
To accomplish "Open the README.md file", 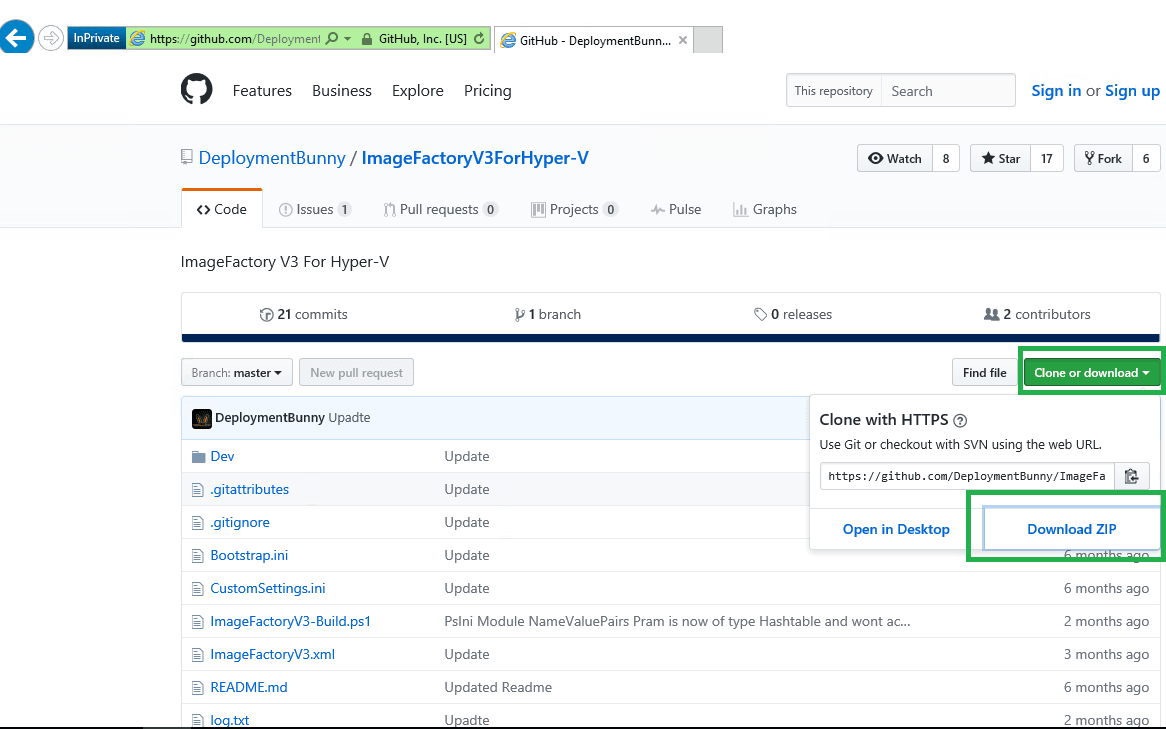I will coord(249,687).
